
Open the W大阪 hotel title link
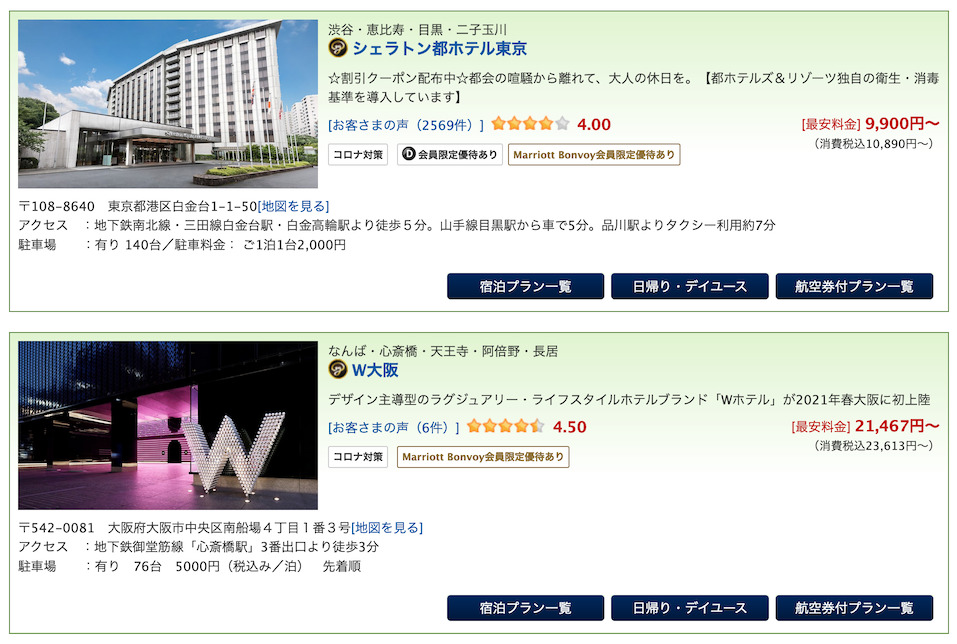375,370
